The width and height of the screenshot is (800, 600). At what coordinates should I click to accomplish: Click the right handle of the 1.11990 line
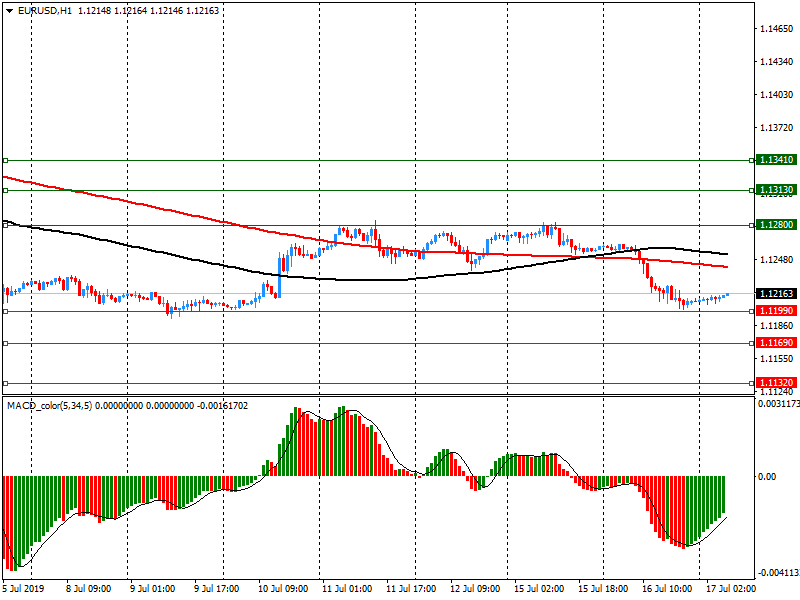pos(752,311)
